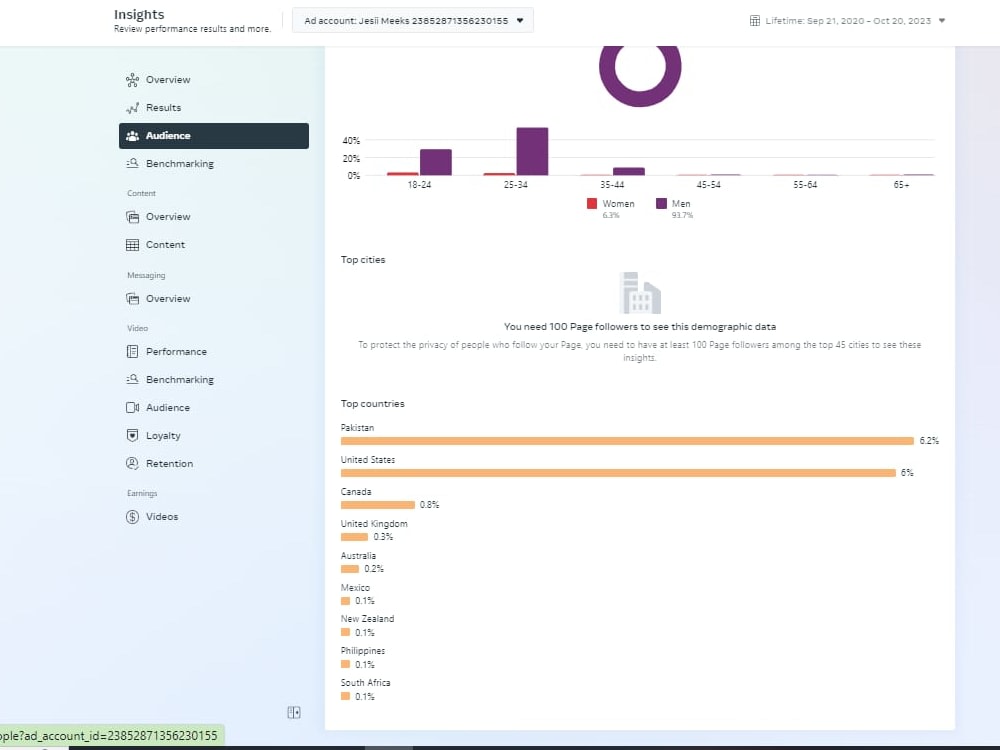Click the Video Performance icon
This screenshot has width=1000, height=750.
(132, 351)
